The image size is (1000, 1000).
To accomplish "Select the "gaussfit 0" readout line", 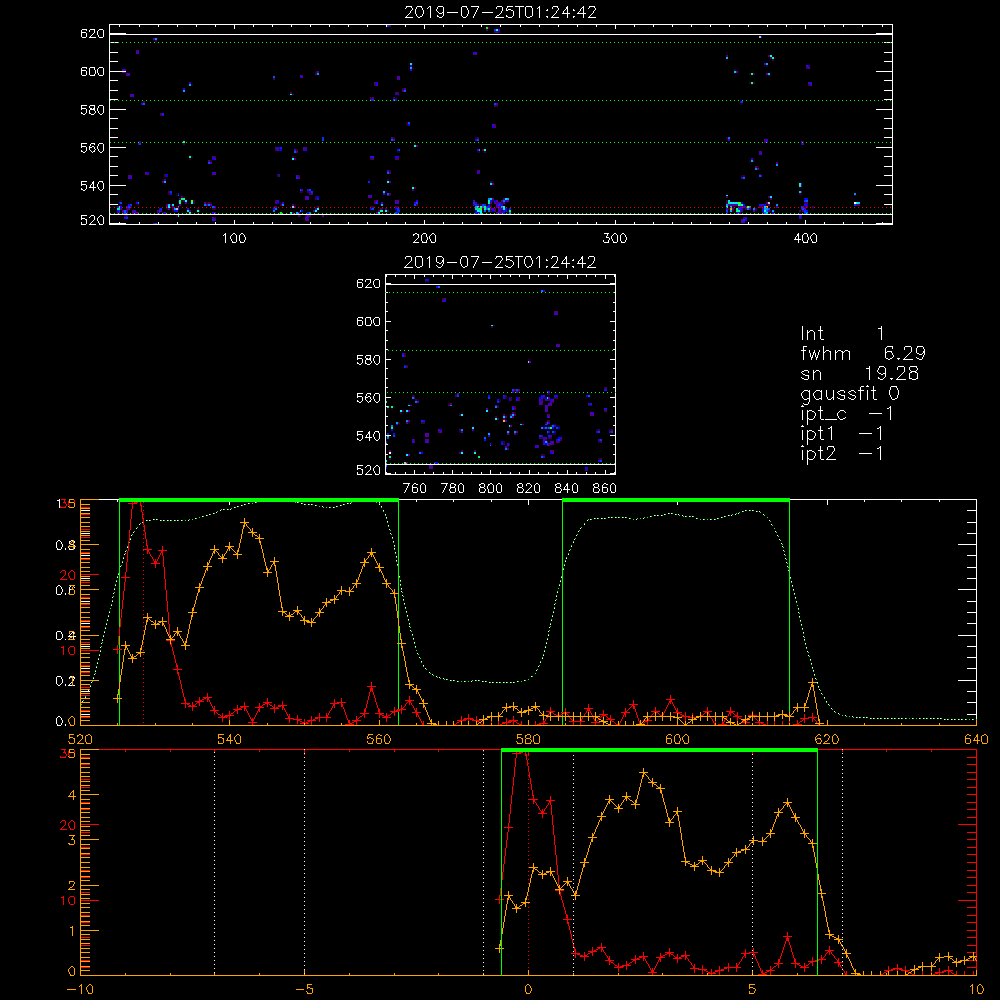I will (850, 393).
